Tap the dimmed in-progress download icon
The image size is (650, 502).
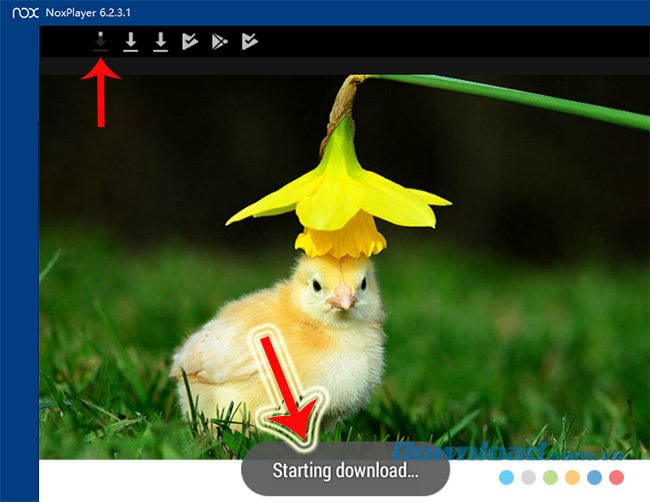(100, 41)
